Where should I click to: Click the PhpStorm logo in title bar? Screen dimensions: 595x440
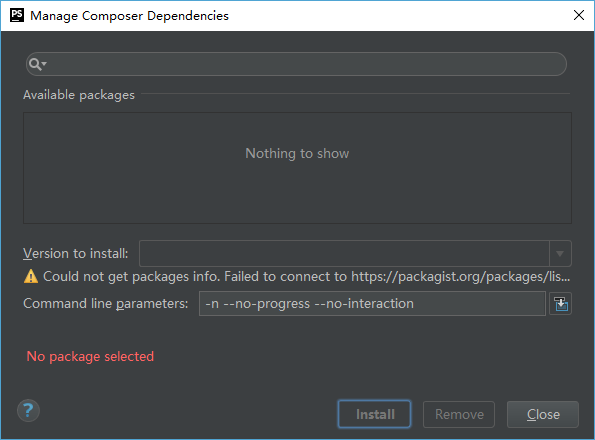click(x=17, y=16)
